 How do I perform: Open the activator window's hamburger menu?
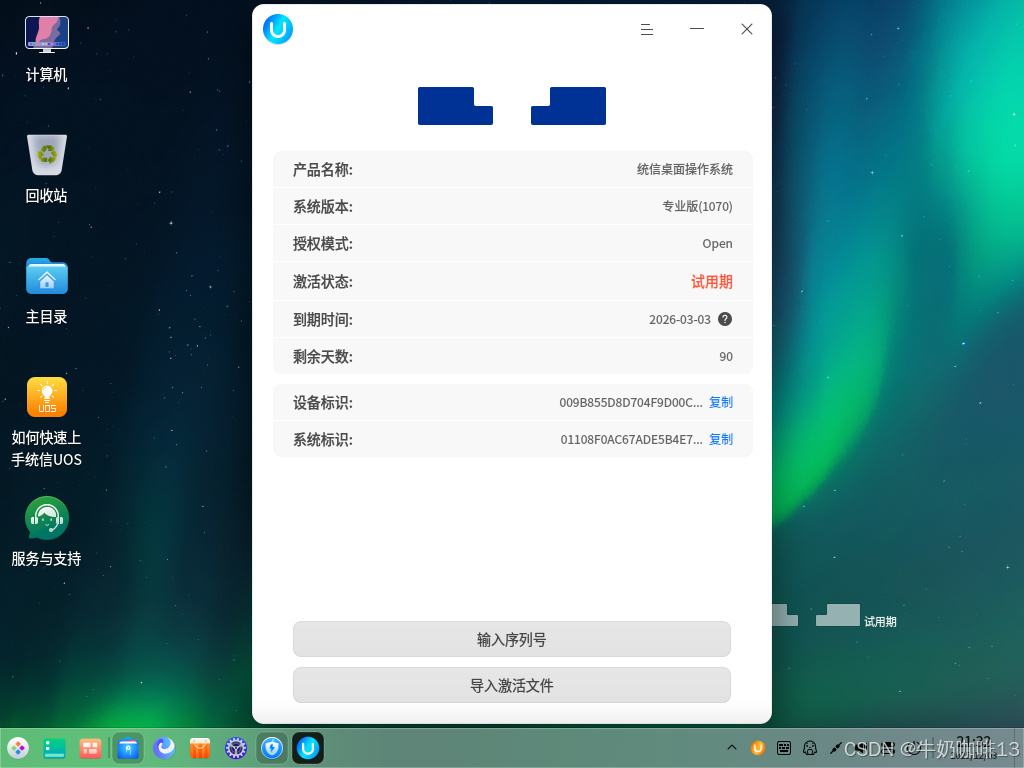tap(647, 29)
